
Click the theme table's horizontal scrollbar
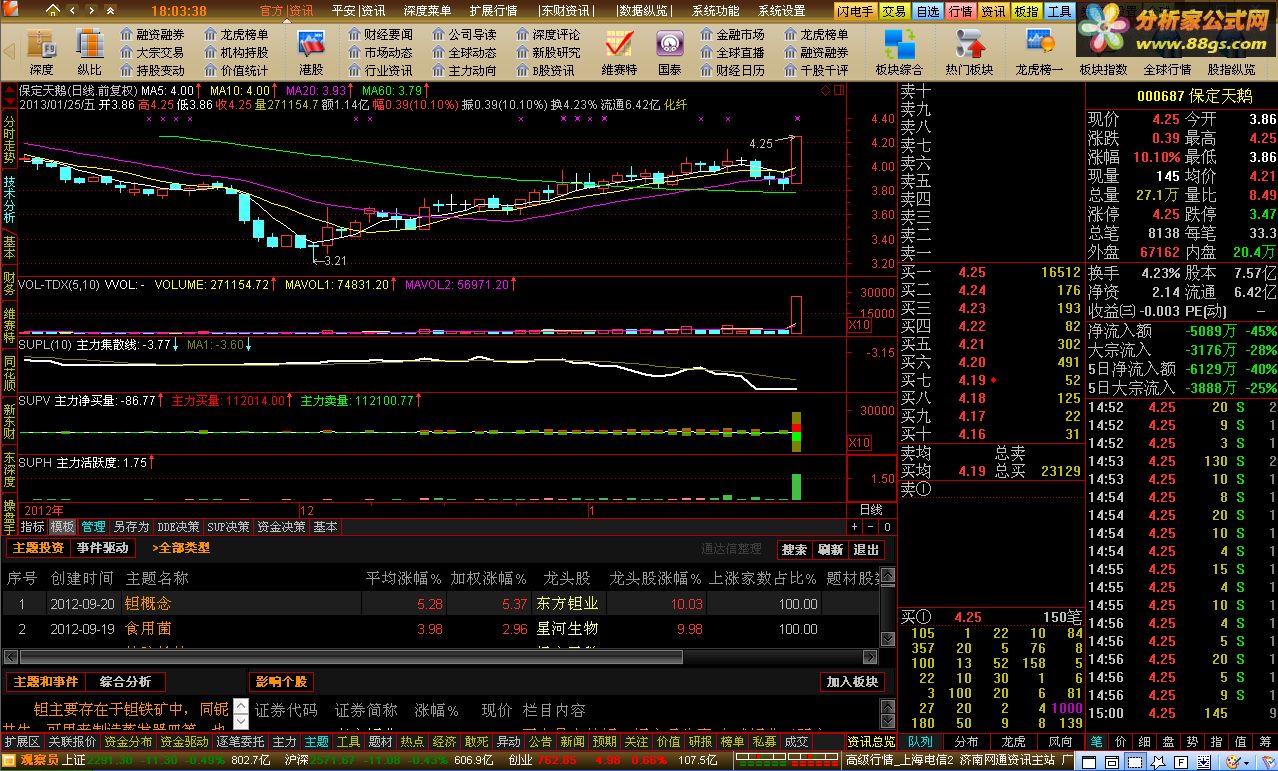350,657
